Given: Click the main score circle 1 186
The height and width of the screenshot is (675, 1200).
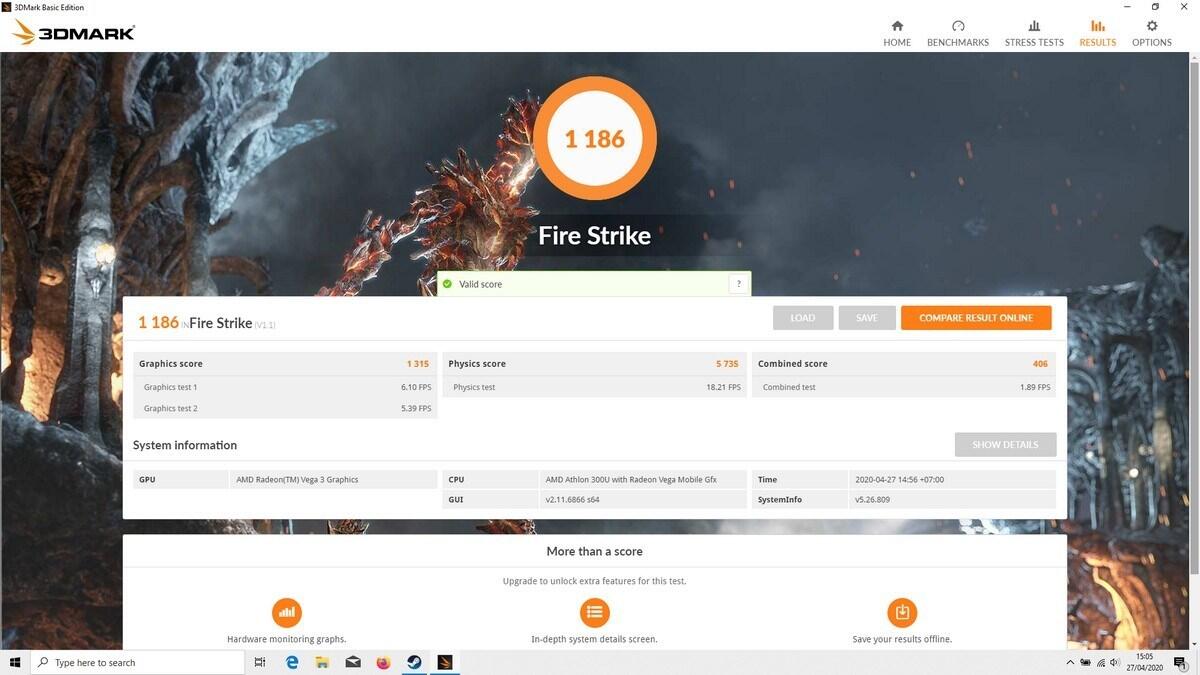Looking at the screenshot, I should [x=595, y=138].
